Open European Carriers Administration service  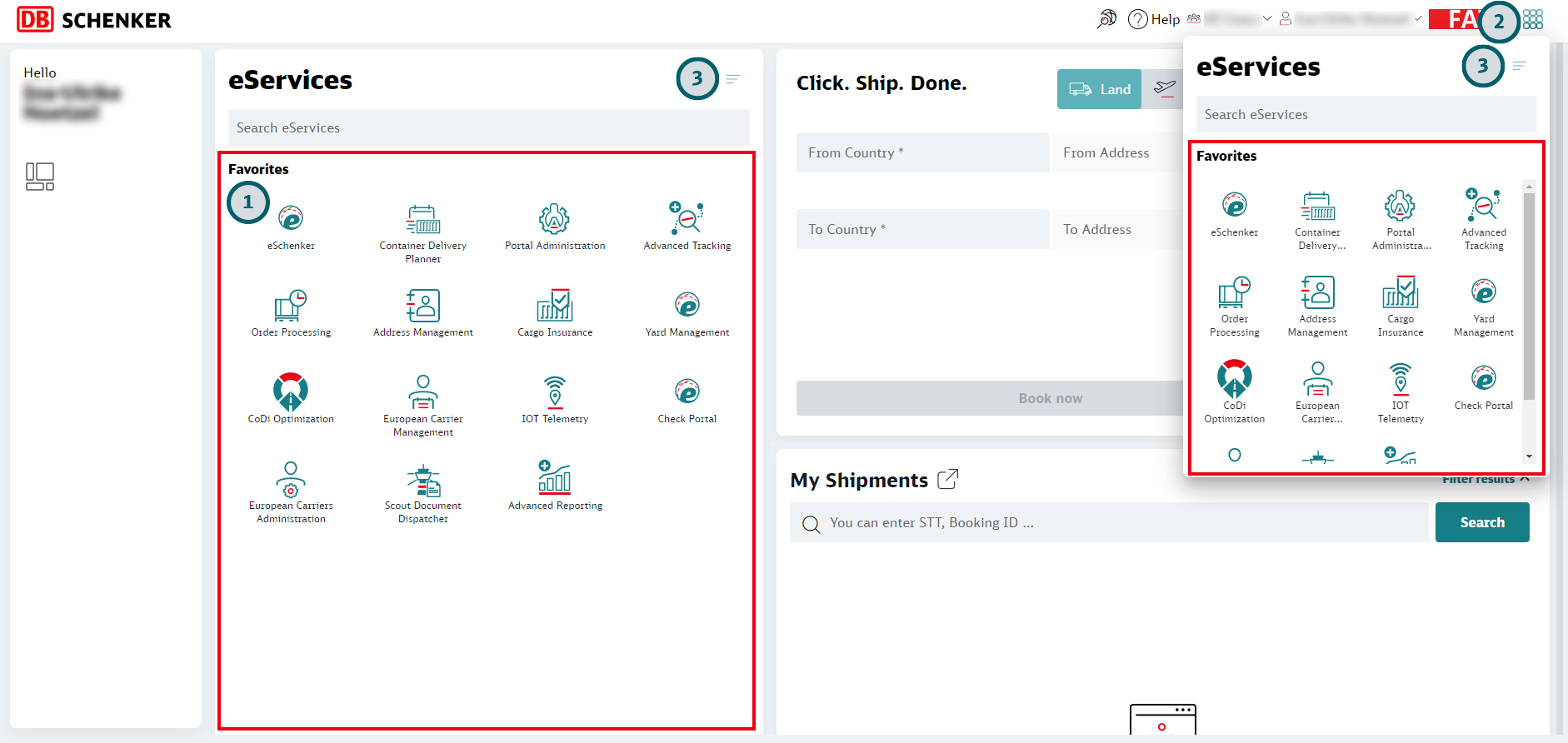(291, 493)
